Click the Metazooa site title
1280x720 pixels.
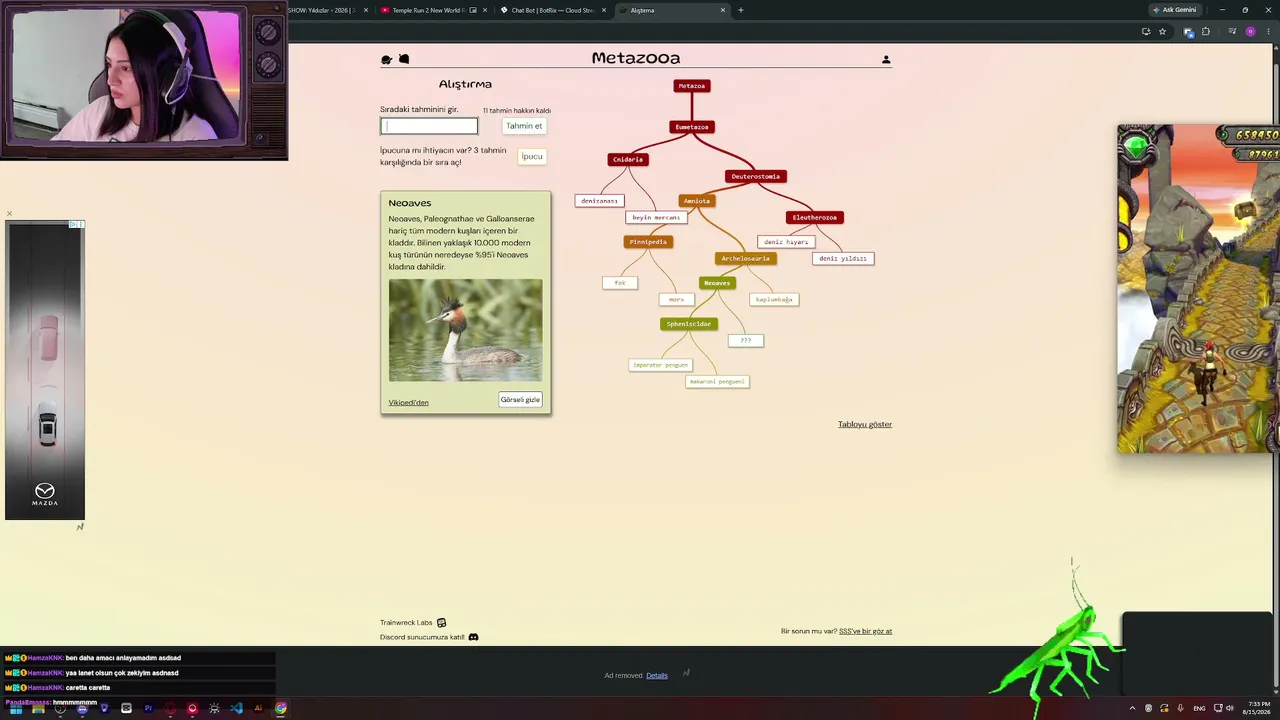tap(636, 58)
